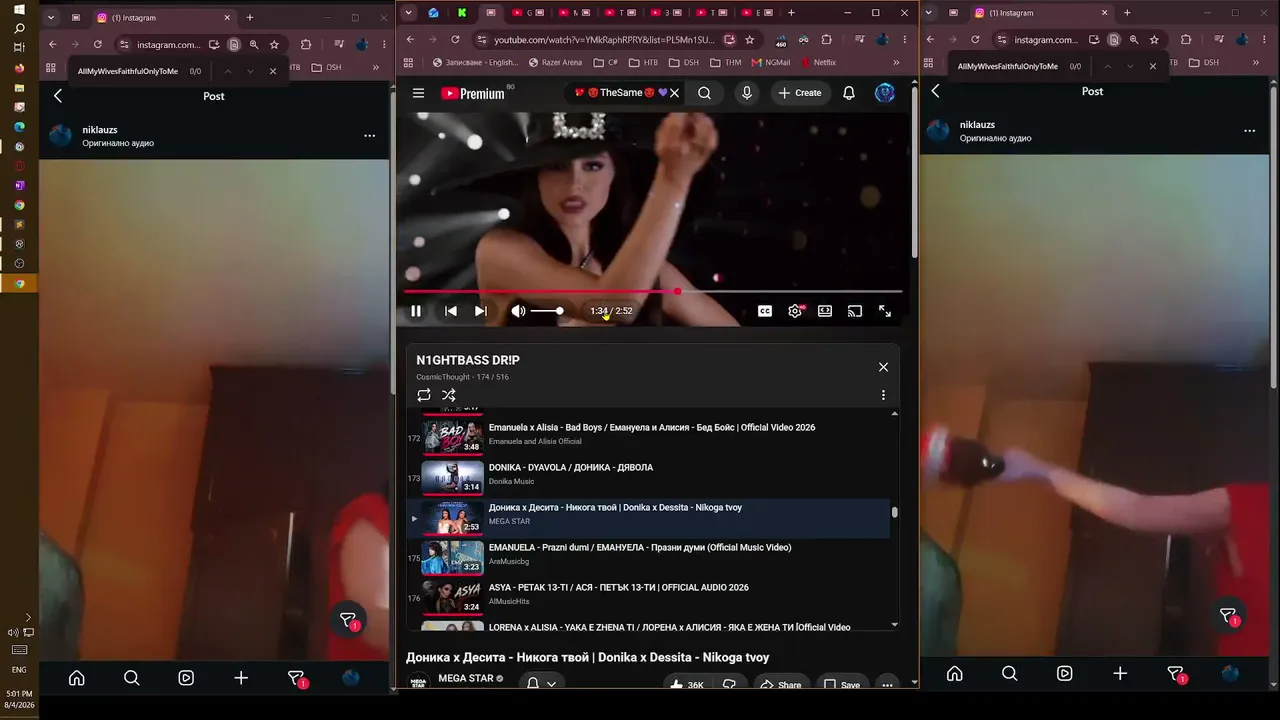Open Instagram home in the left window
This screenshot has width=1280, height=720.
(x=77, y=678)
